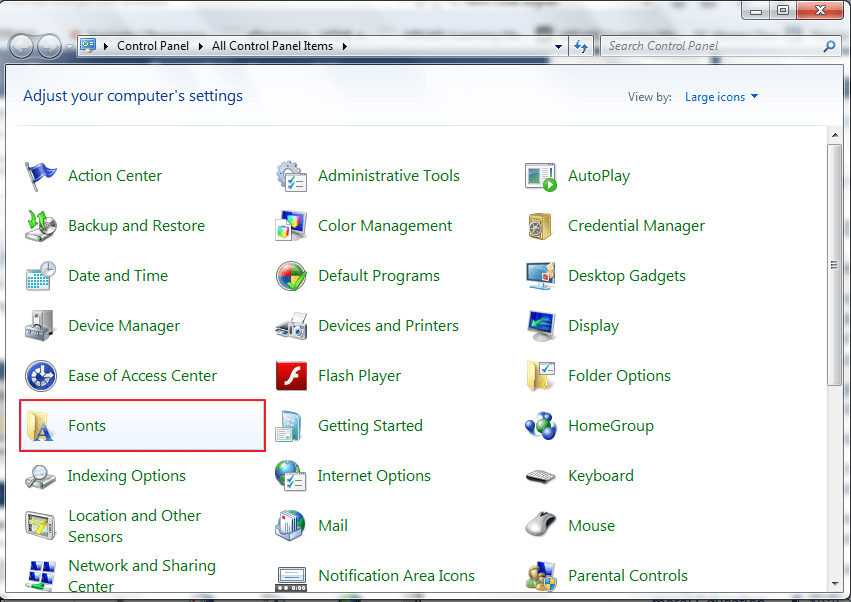Image resolution: width=851 pixels, height=602 pixels.
Task: Click the Action Center link text
Action: tap(115, 176)
